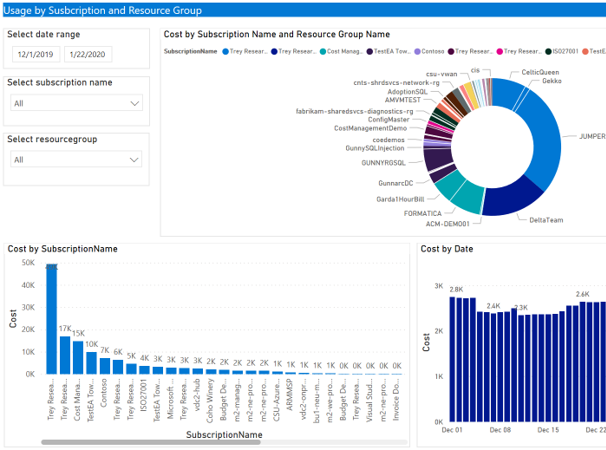Click the ISO27001 axis label
This screenshot has height=450, width=606.
point(143,395)
